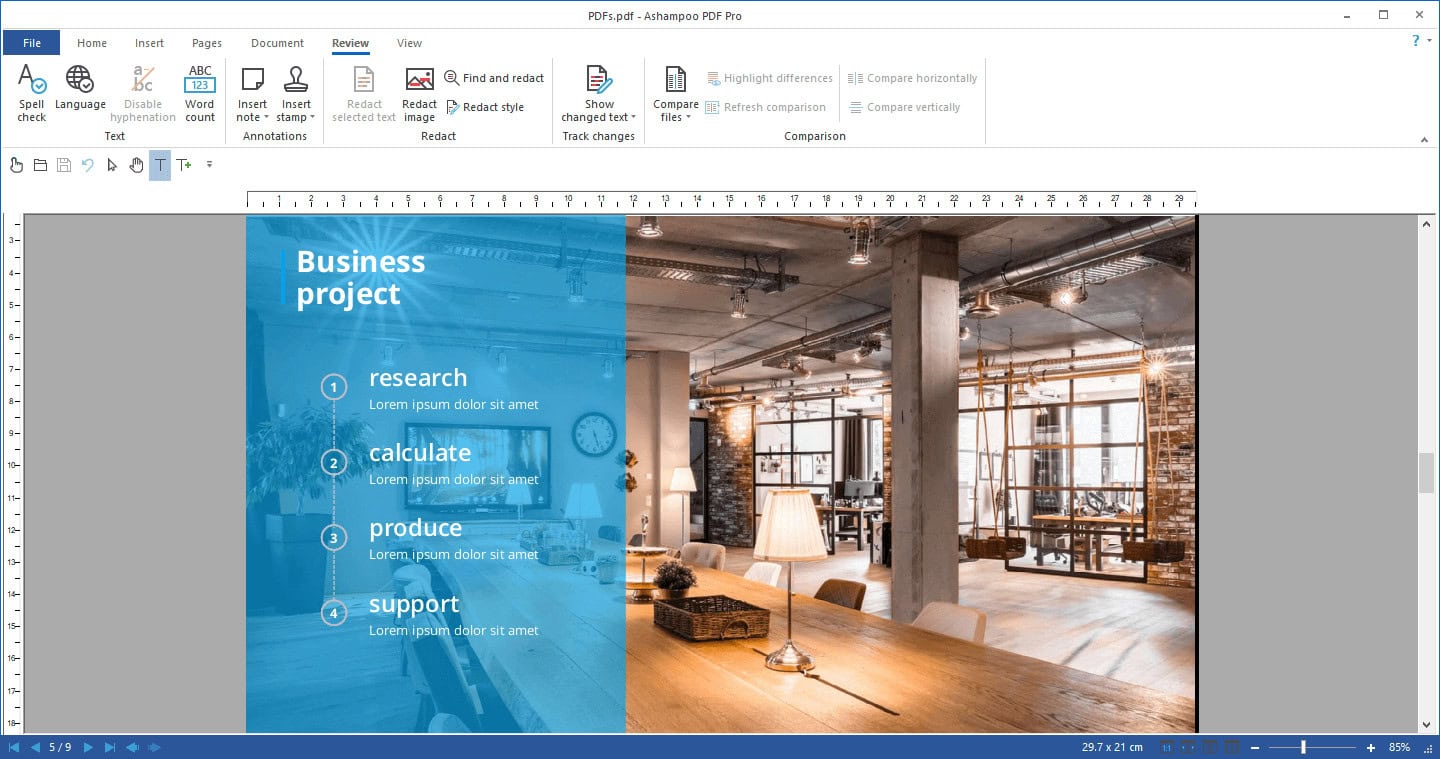Open the Language settings
This screenshot has height=759, width=1440.
80,91
